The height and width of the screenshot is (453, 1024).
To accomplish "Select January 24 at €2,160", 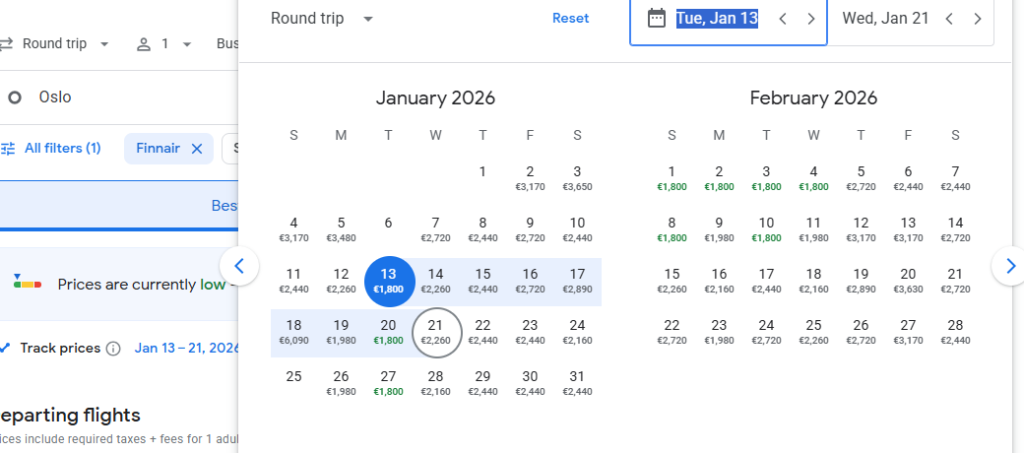I will click(x=577, y=332).
